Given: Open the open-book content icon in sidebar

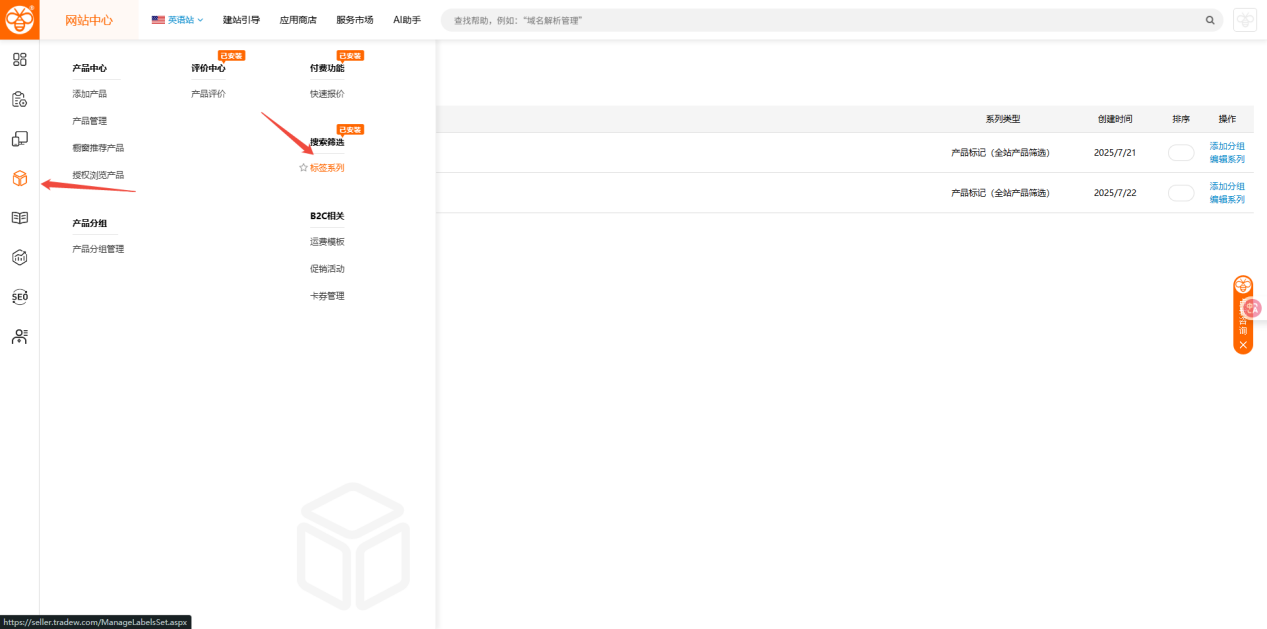Looking at the screenshot, I should pos(20,218).
